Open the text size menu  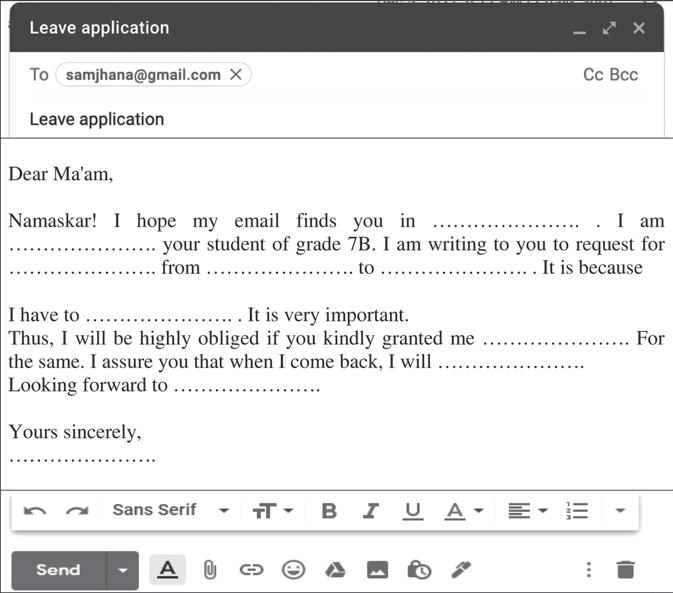tap(273, 511)
